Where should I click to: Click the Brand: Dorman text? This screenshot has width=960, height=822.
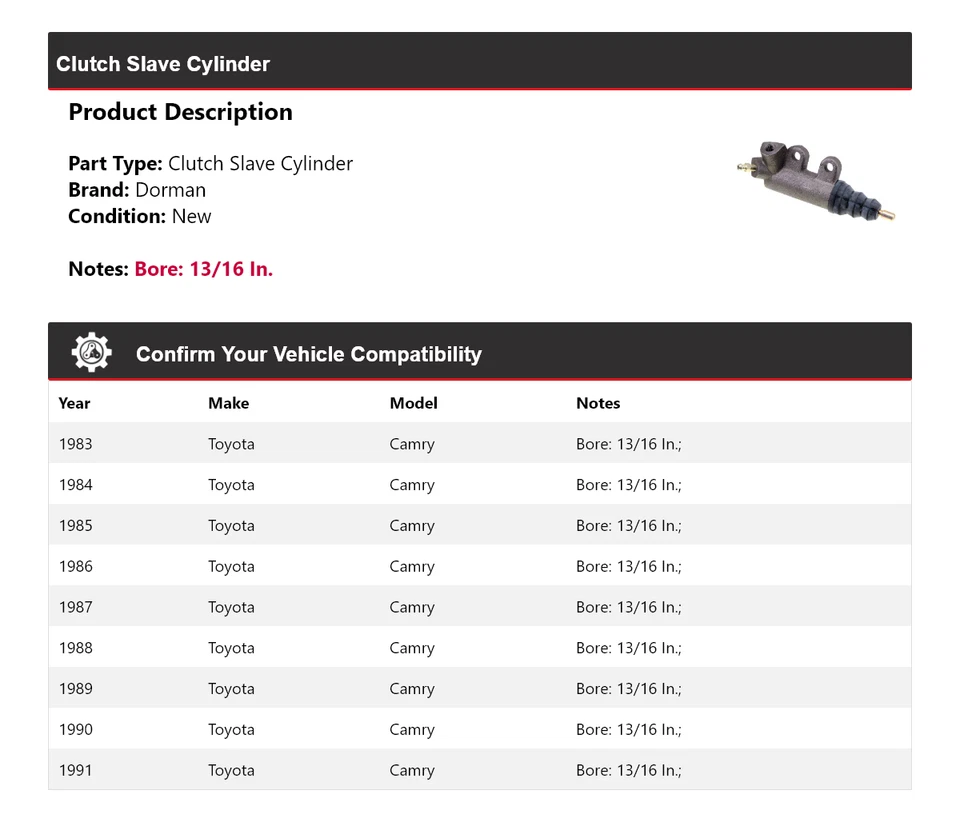(x=137, y=190)
